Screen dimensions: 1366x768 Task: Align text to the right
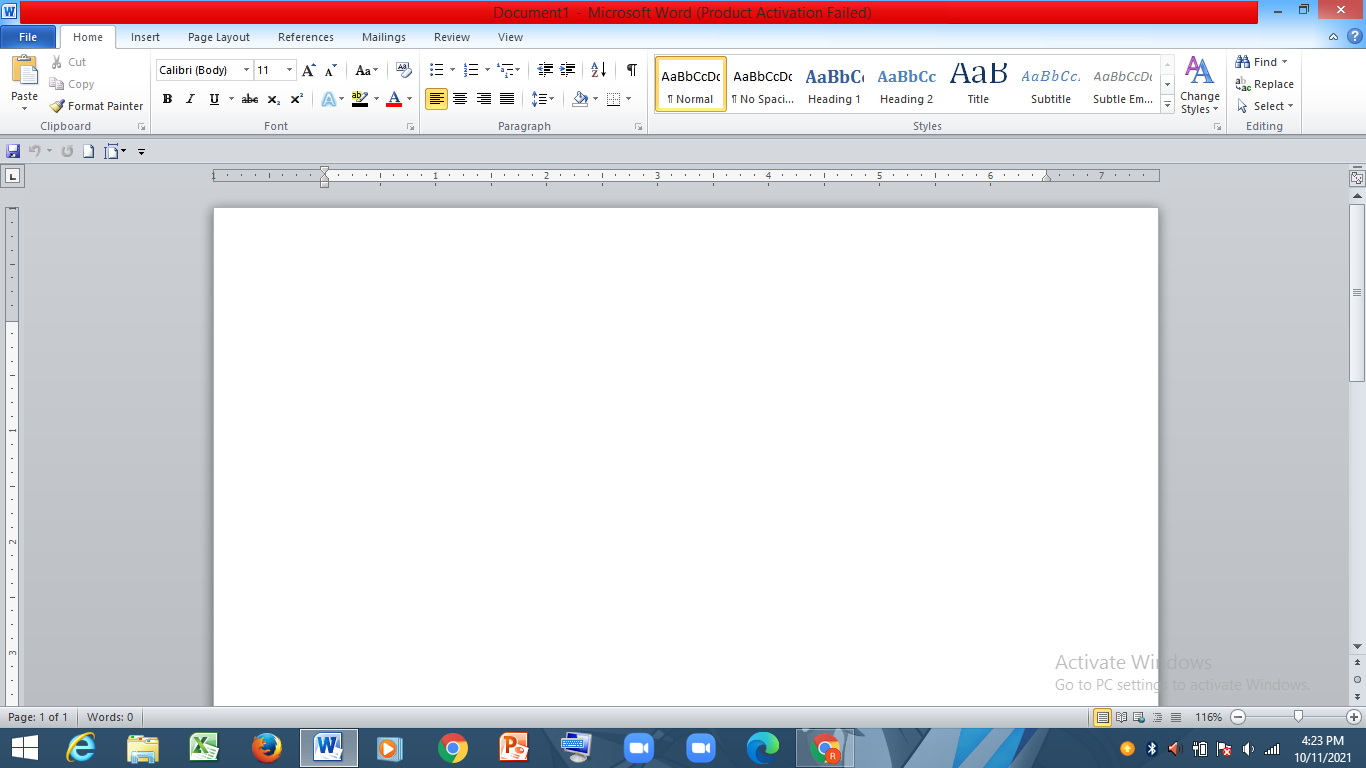coord(484,99)
